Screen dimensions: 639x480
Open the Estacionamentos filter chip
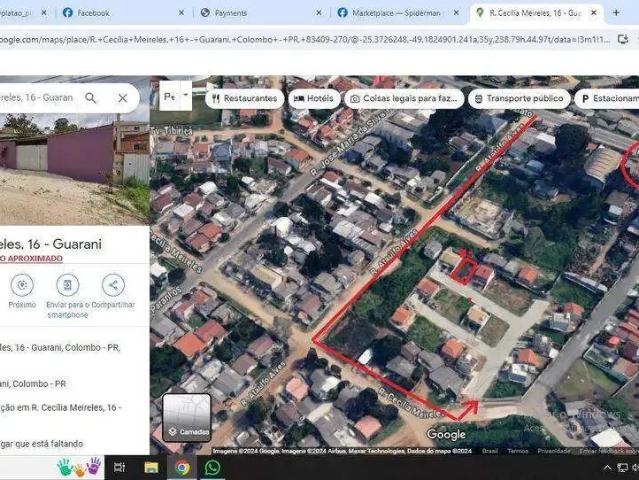[x=607, y=99]
